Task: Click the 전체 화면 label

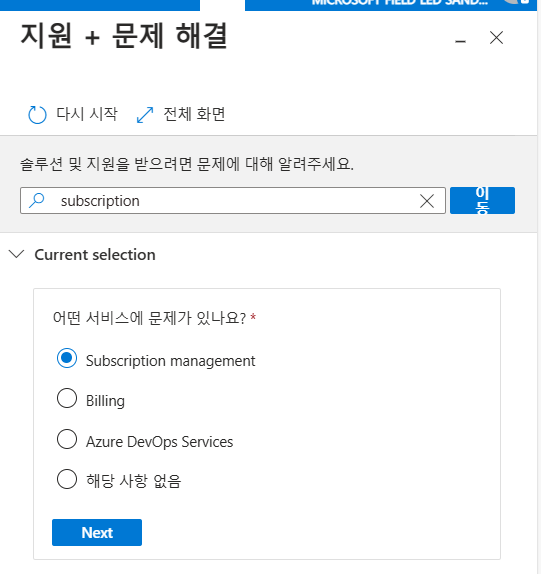Action: coord(194,114)
